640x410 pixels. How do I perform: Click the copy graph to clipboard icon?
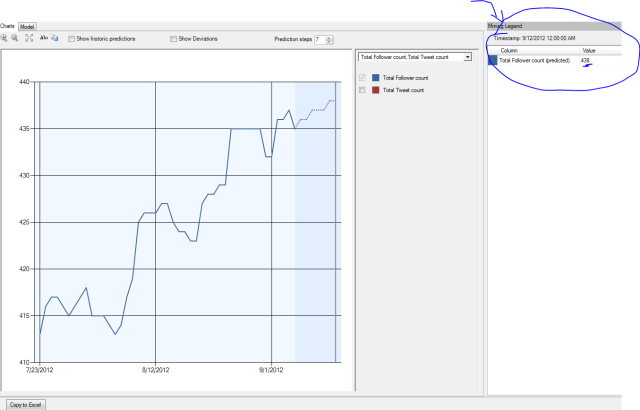55,38
